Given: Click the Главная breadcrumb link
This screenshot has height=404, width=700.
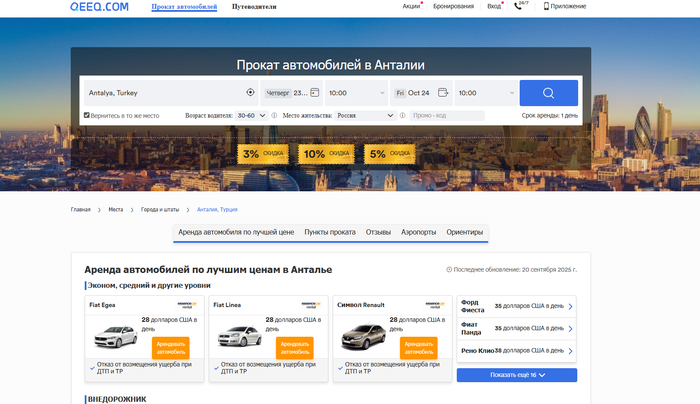Looking at the screenshot, I should pyautogui.click(x=80, y=210).
